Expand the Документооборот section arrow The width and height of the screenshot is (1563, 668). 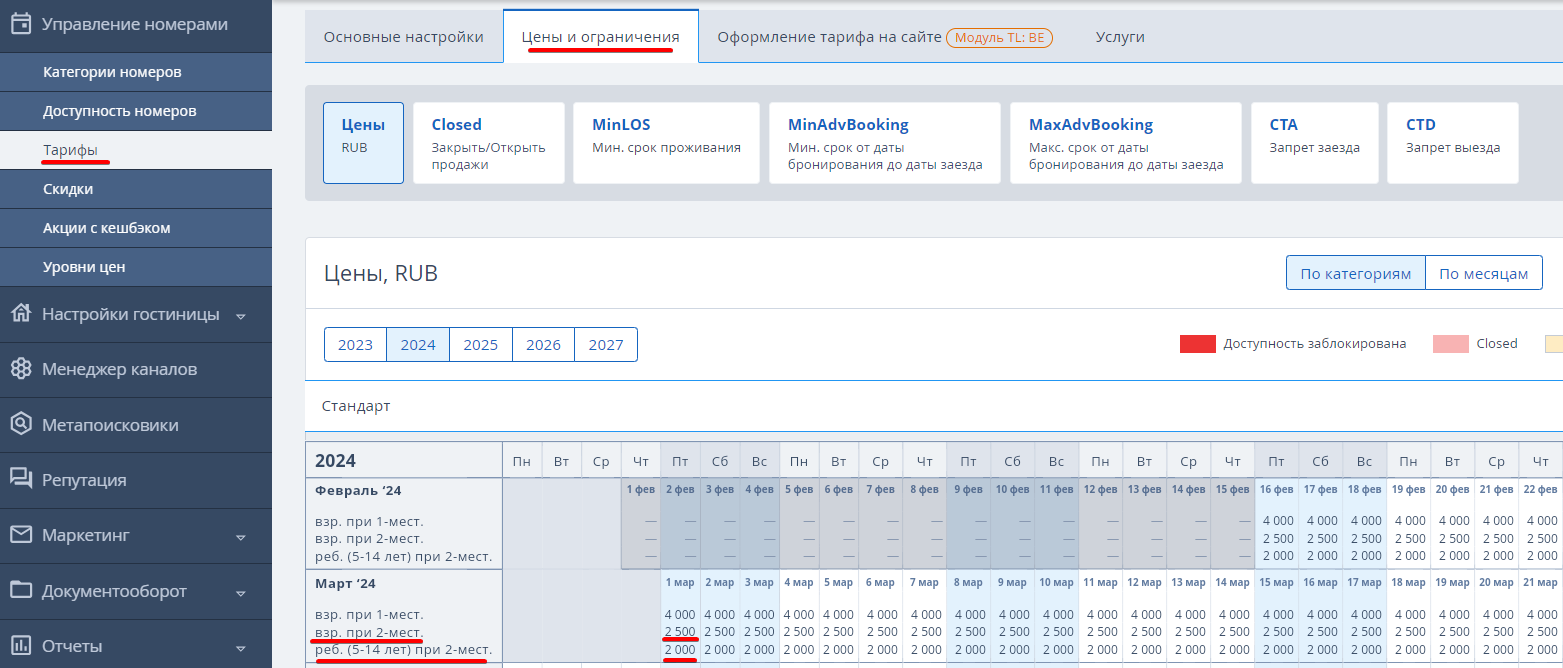240,592
